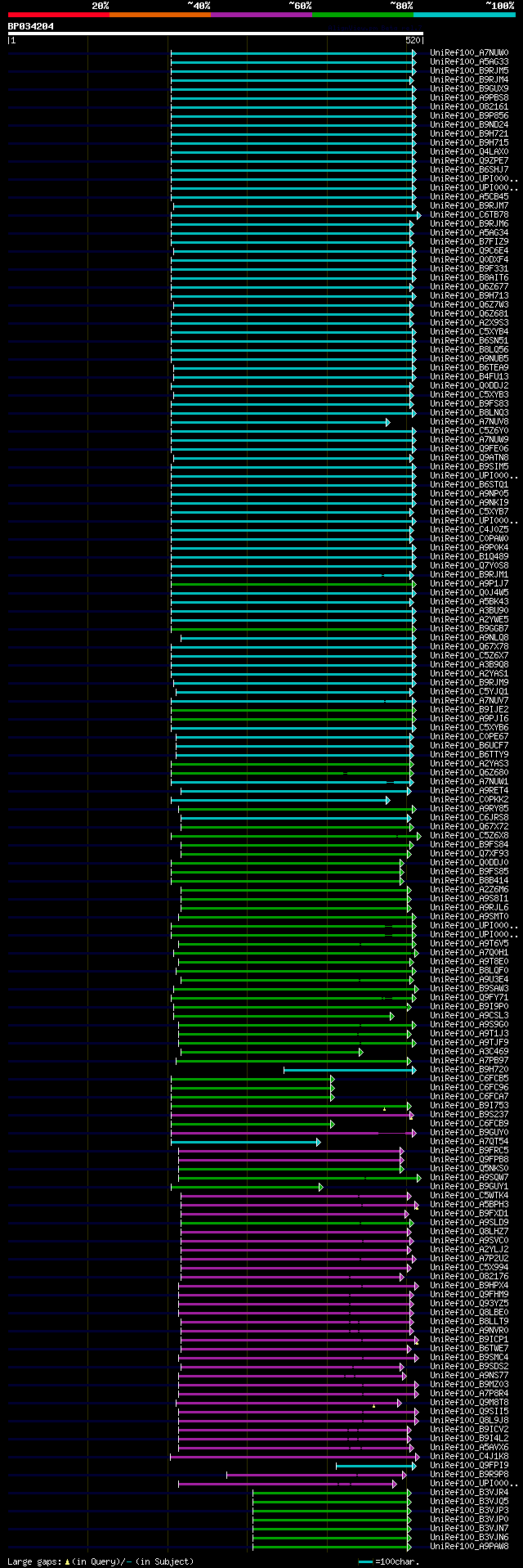The image size is (523, 1568).
Task: Click the cyan alignment bar for UniRef100_A7QT54
Action: coord(245,1142)
